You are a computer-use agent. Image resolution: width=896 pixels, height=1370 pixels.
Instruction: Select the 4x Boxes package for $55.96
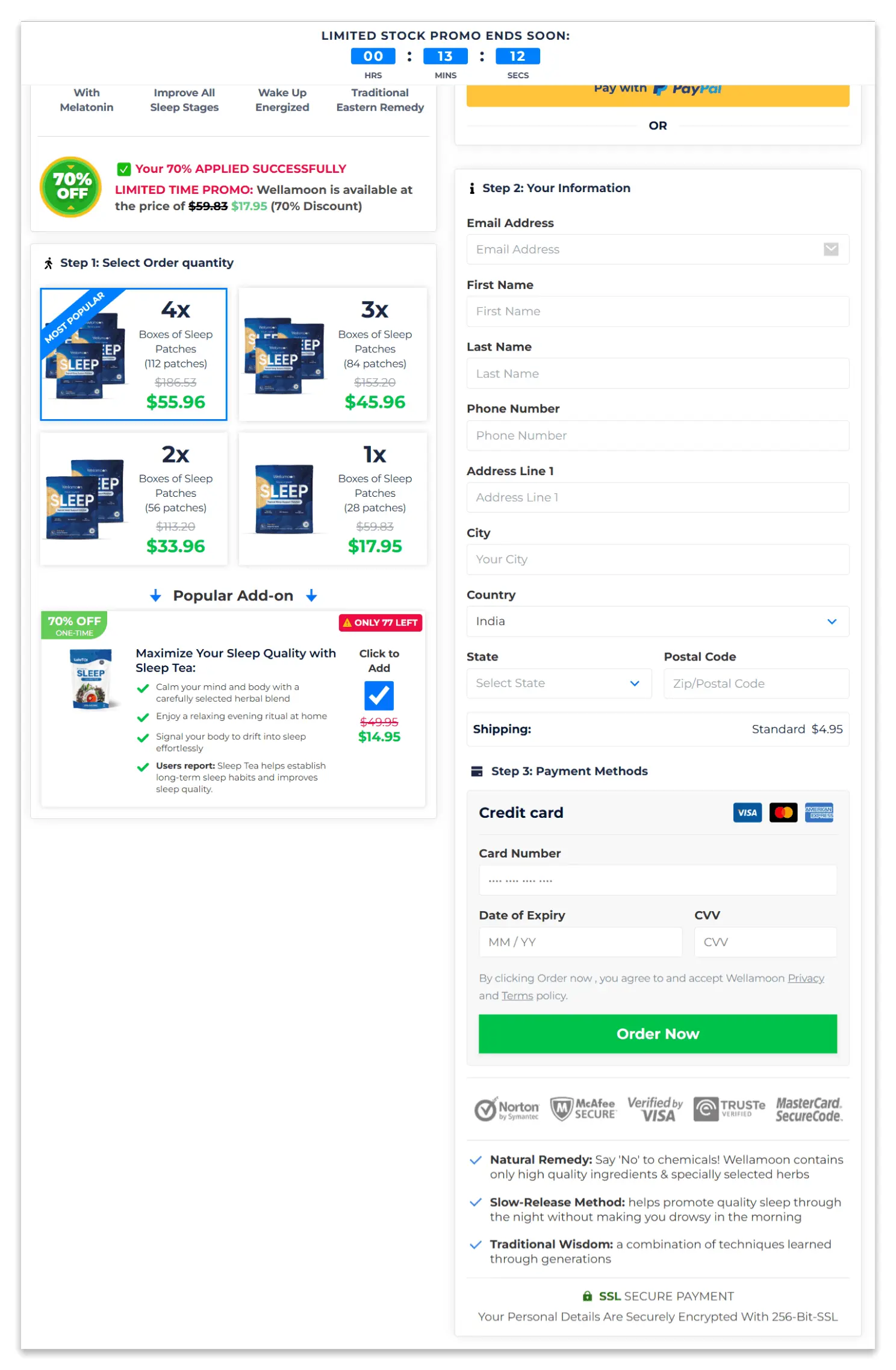click(134, 354)
